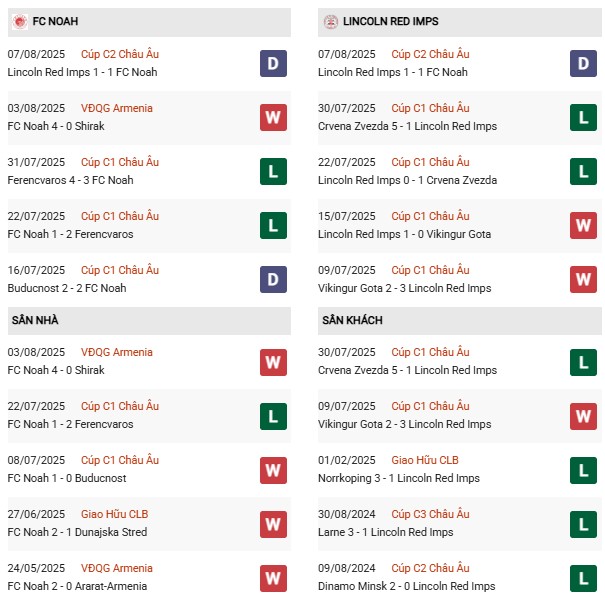
Task: Click L badge for Lincoln Red Imps 0 - 1 Crvena Zvezda
Action: coord(584,172)
